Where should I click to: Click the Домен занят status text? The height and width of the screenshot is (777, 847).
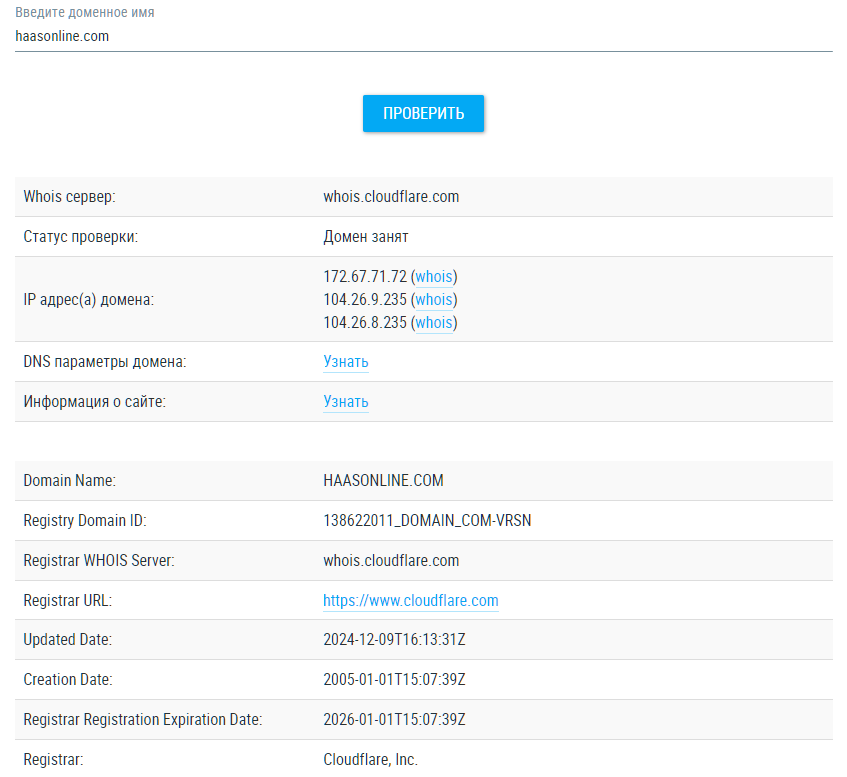pyautogui.click(x=366, y=237)
